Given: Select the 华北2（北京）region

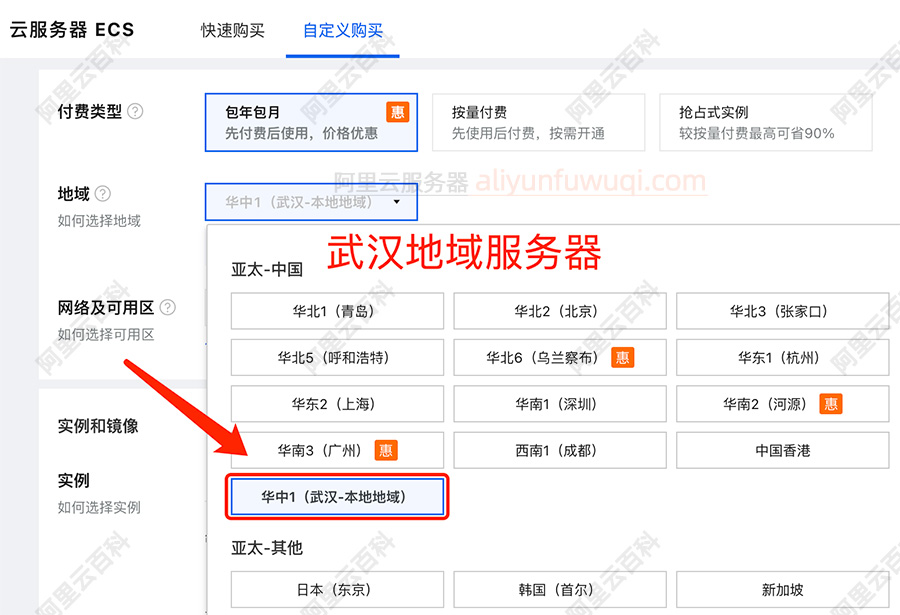Looking at the screenshot, I should [x=559, y=311].
